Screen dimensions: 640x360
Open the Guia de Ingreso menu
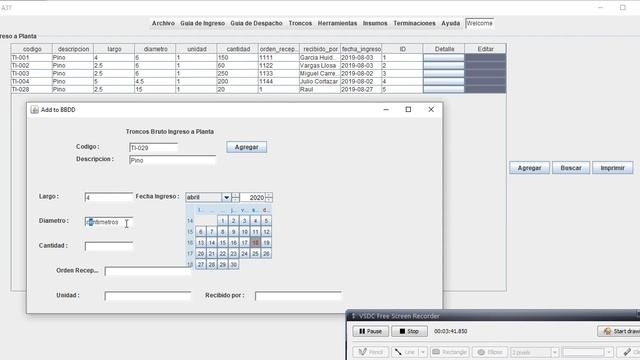pos(202,23)
